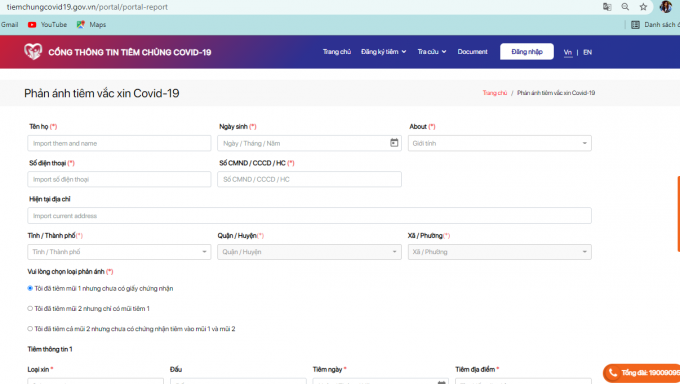
Task: Open the Tỉnh / Thành phố dropdown
Action: pos(119,252)
